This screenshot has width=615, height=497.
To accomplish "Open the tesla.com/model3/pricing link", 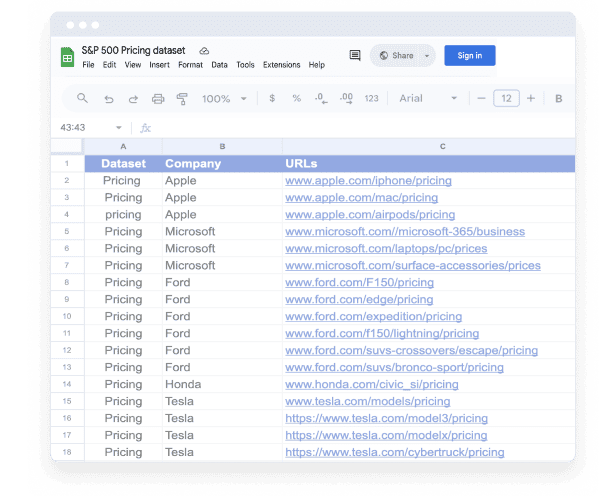I will 386,418.
